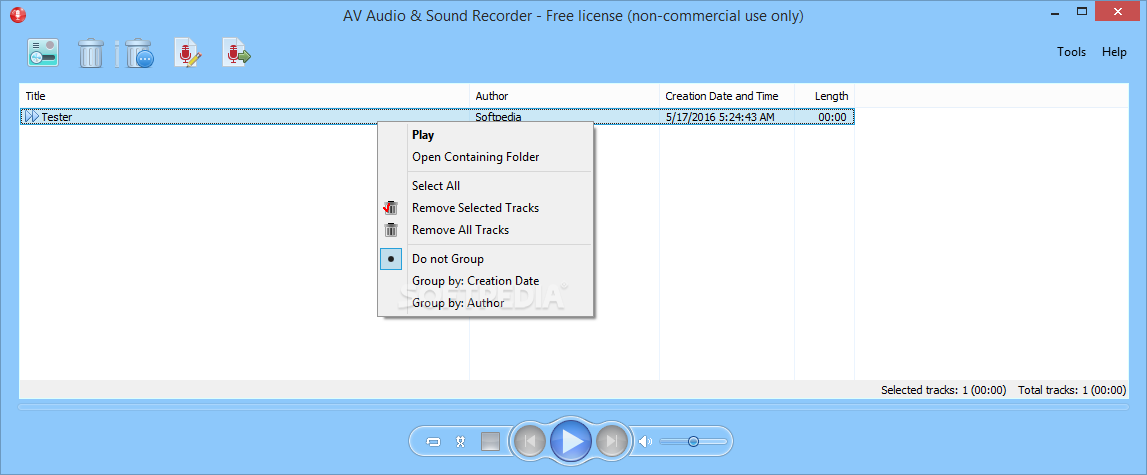Click the stop playback square button

[490, 441]
